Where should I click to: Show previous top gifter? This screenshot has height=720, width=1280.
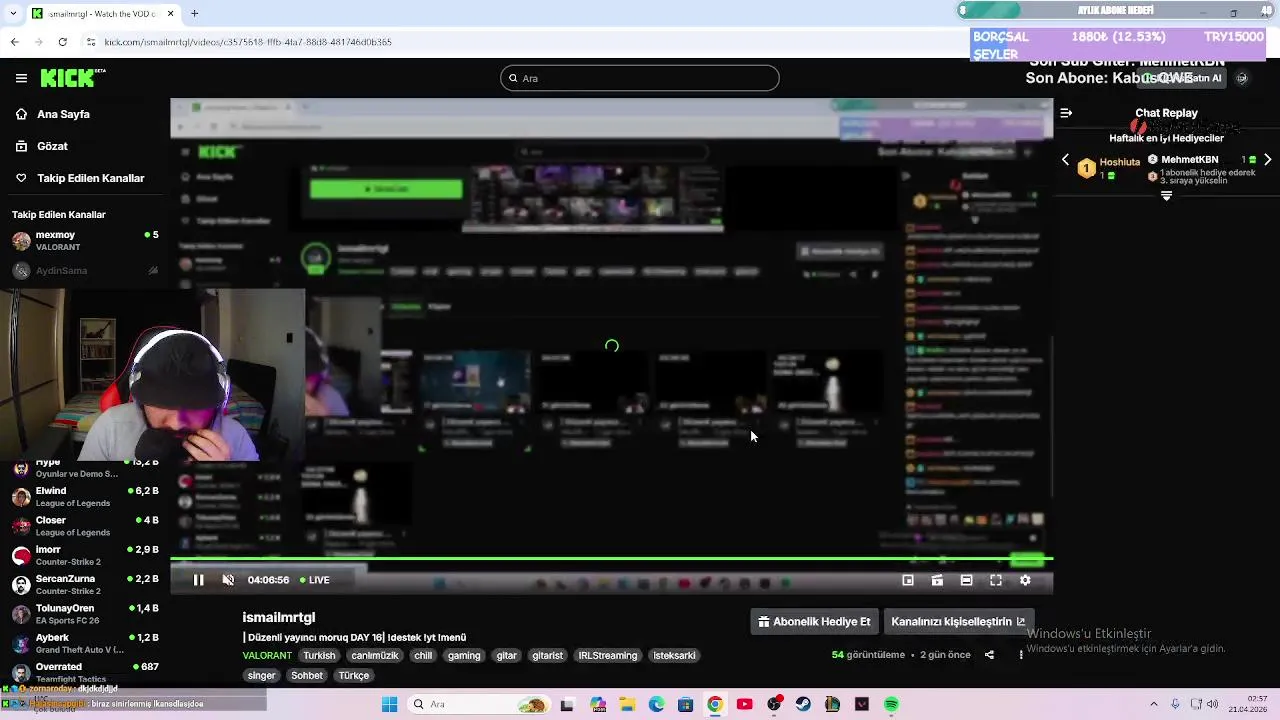[x=1065, y=160]
